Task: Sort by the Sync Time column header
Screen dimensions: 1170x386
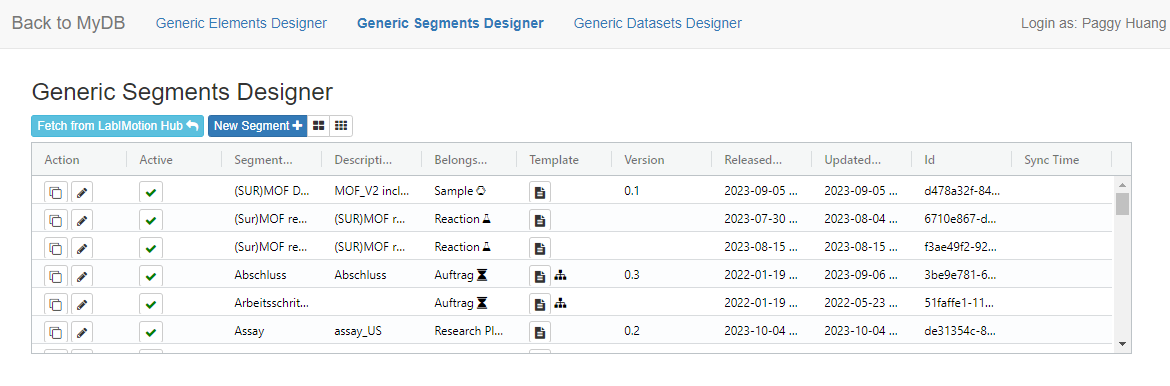Action: (x=1051, y=160)
